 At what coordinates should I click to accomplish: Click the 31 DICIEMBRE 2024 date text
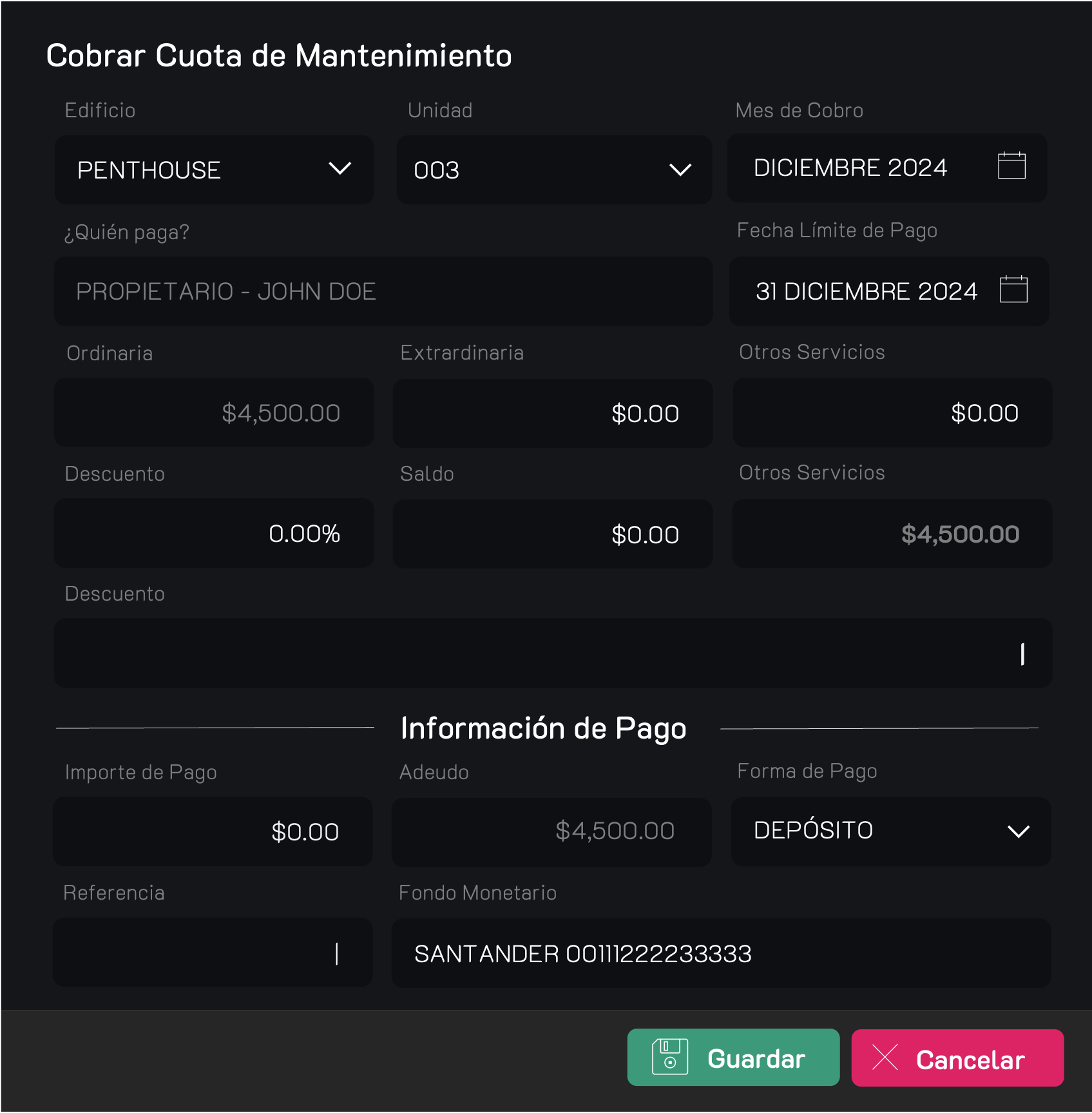(866, 291)
